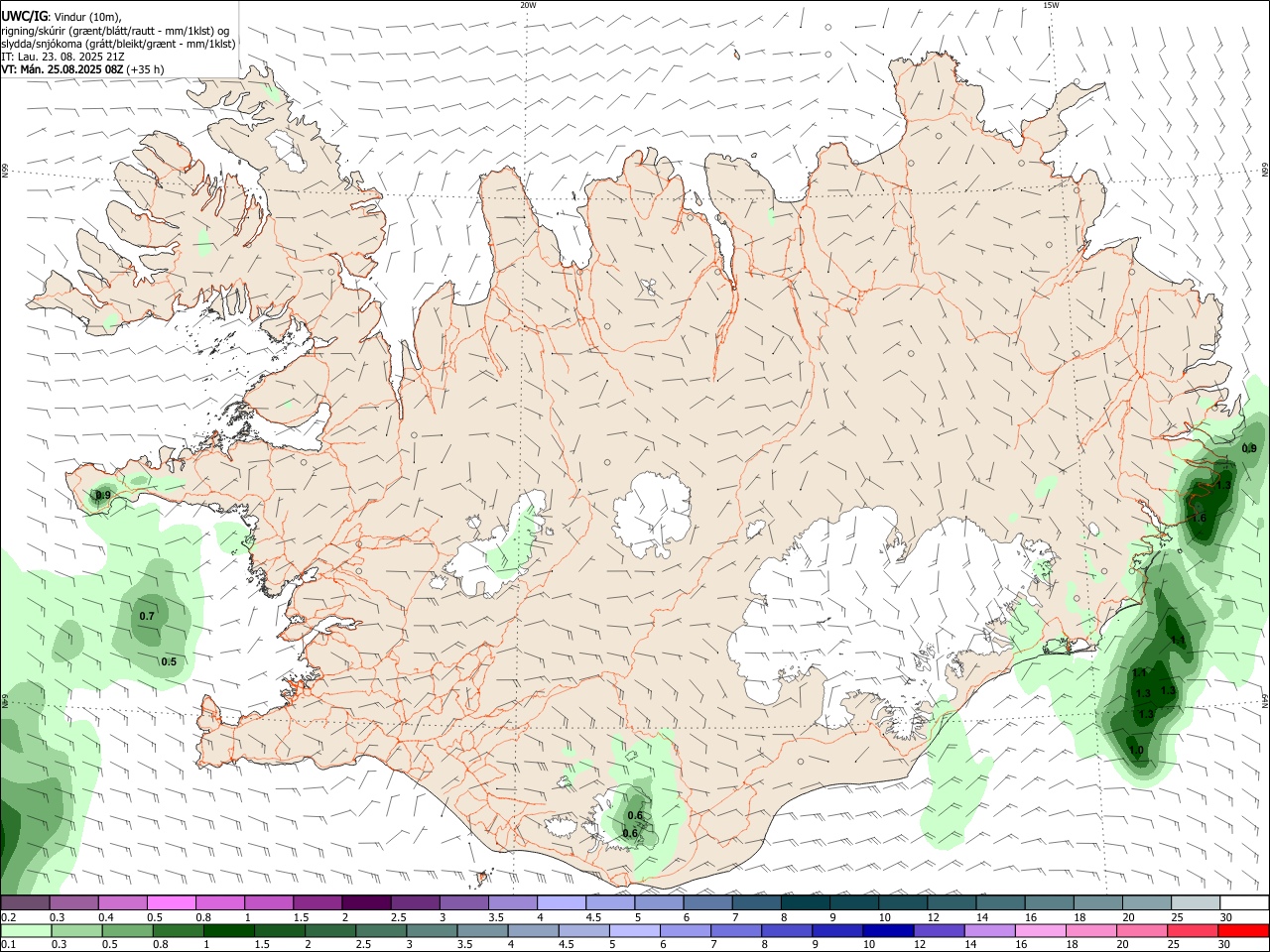Click the 'slydda/snjókoma (grátt/bleikt/grænt' description line
The width and height of the screenshot is (1270, 952).
click(119, 44)
